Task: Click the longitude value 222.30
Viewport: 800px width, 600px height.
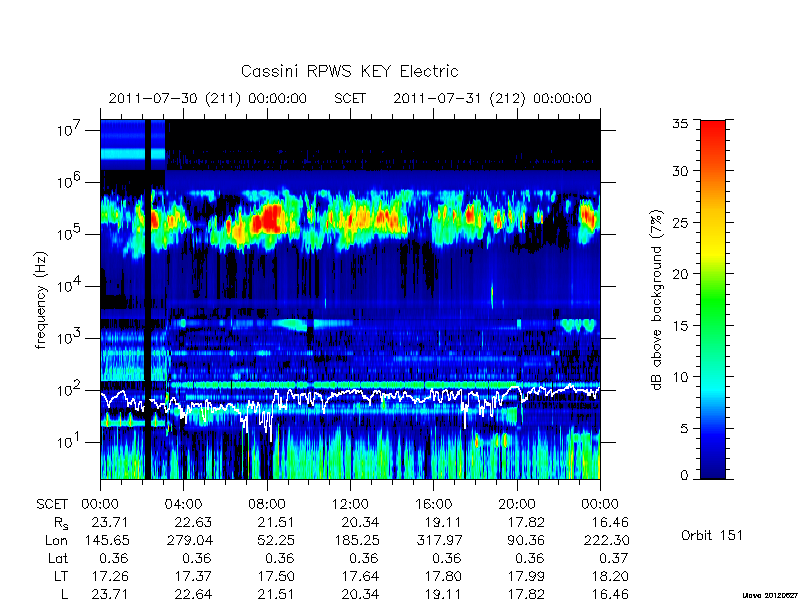Action: tap(606, 540)
